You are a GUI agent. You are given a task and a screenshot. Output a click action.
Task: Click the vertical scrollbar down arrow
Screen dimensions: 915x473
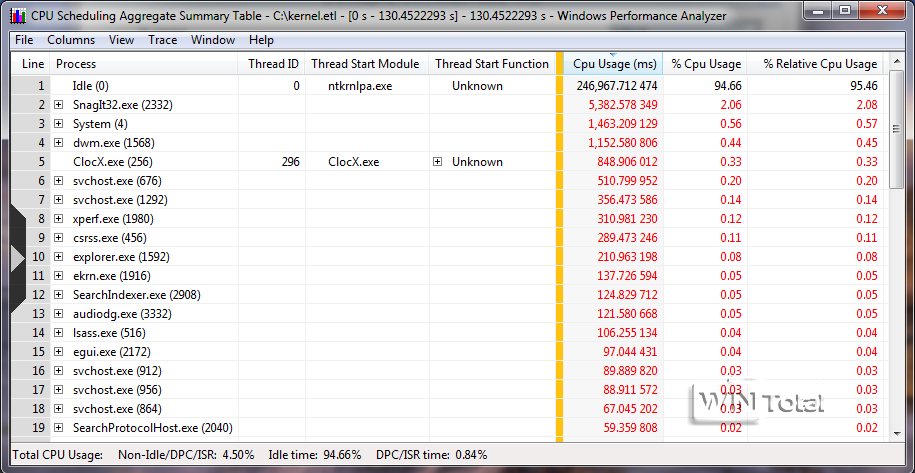pyautogui.click(x=897, y=433)
